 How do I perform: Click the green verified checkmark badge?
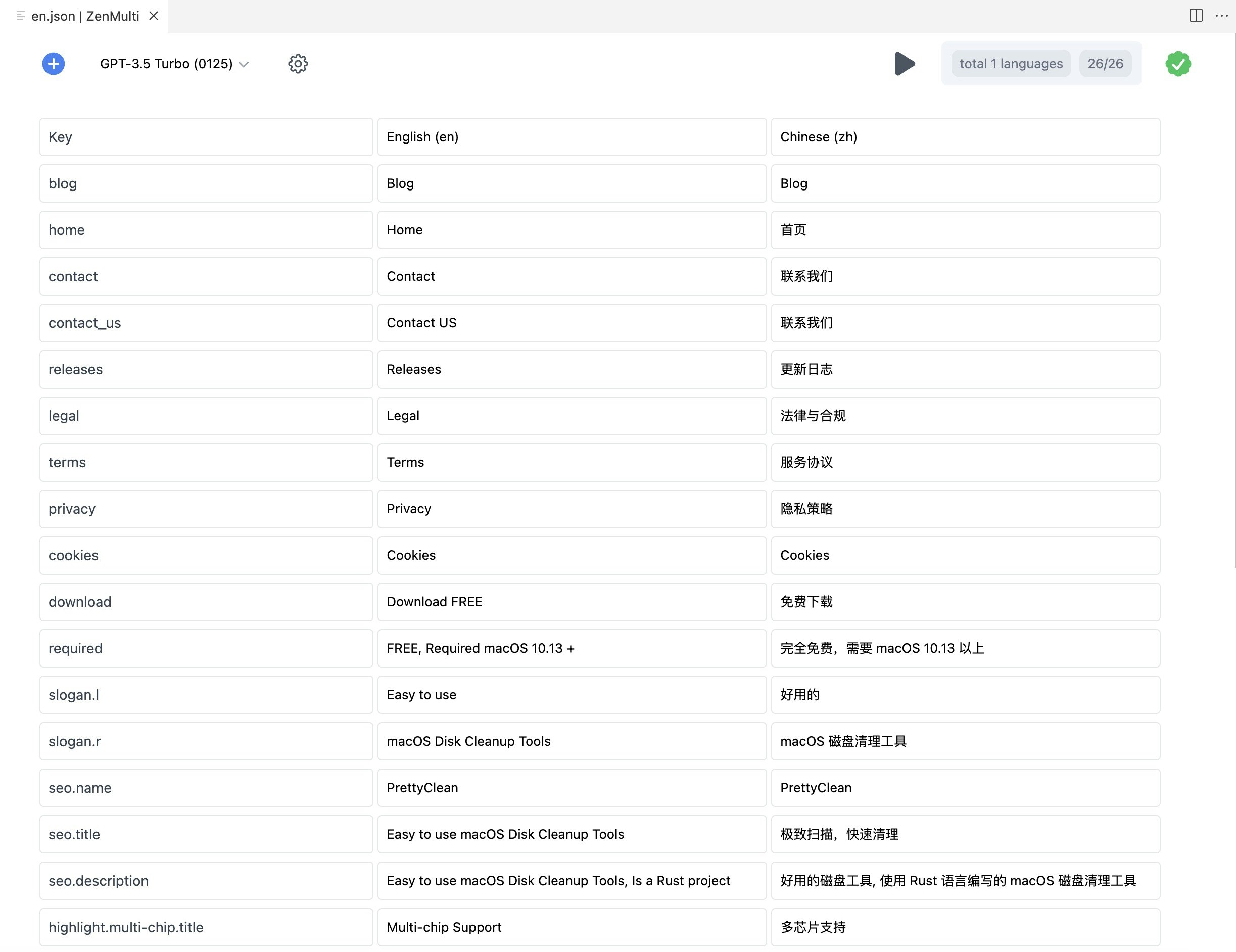click(1178, 63)
